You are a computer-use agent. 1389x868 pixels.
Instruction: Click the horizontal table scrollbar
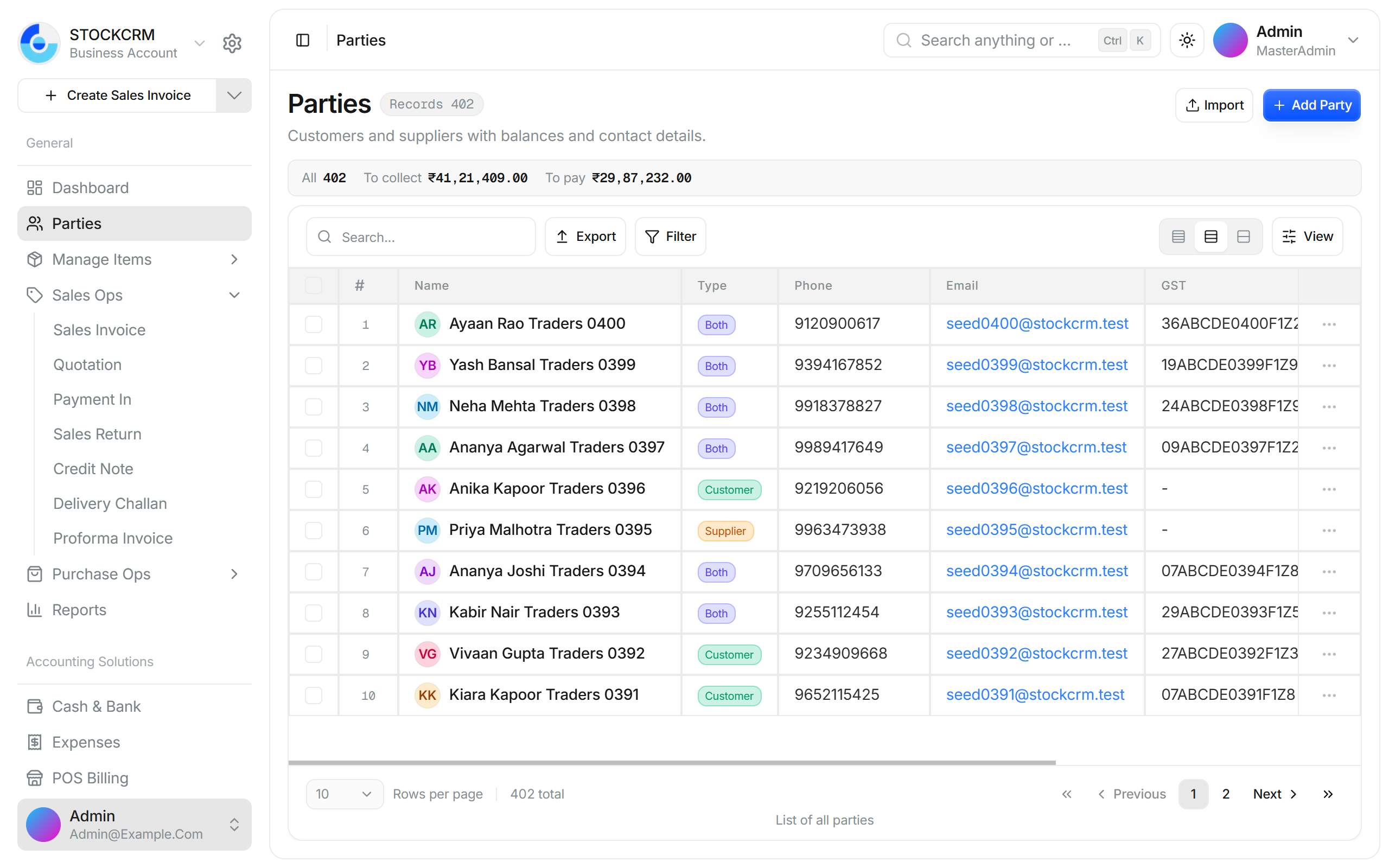coord(672,762)
